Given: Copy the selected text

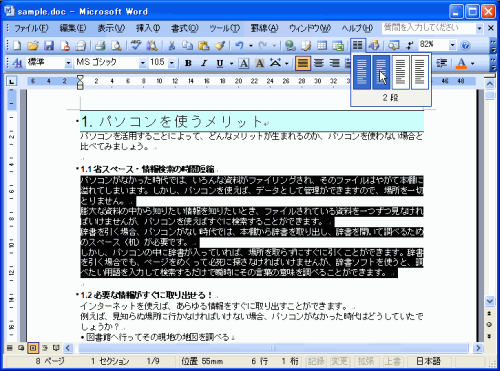Looking at the screenshot, I should (188, 45).
